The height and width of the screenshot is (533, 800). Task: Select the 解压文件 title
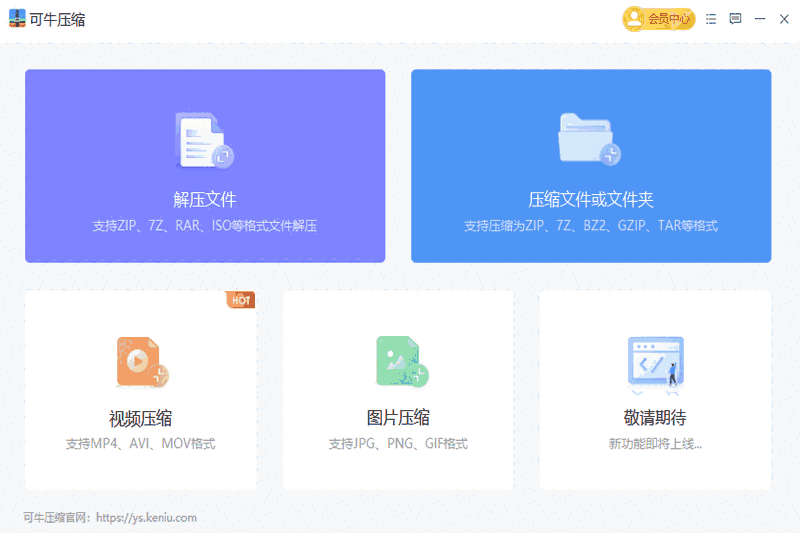coord(205,199)
